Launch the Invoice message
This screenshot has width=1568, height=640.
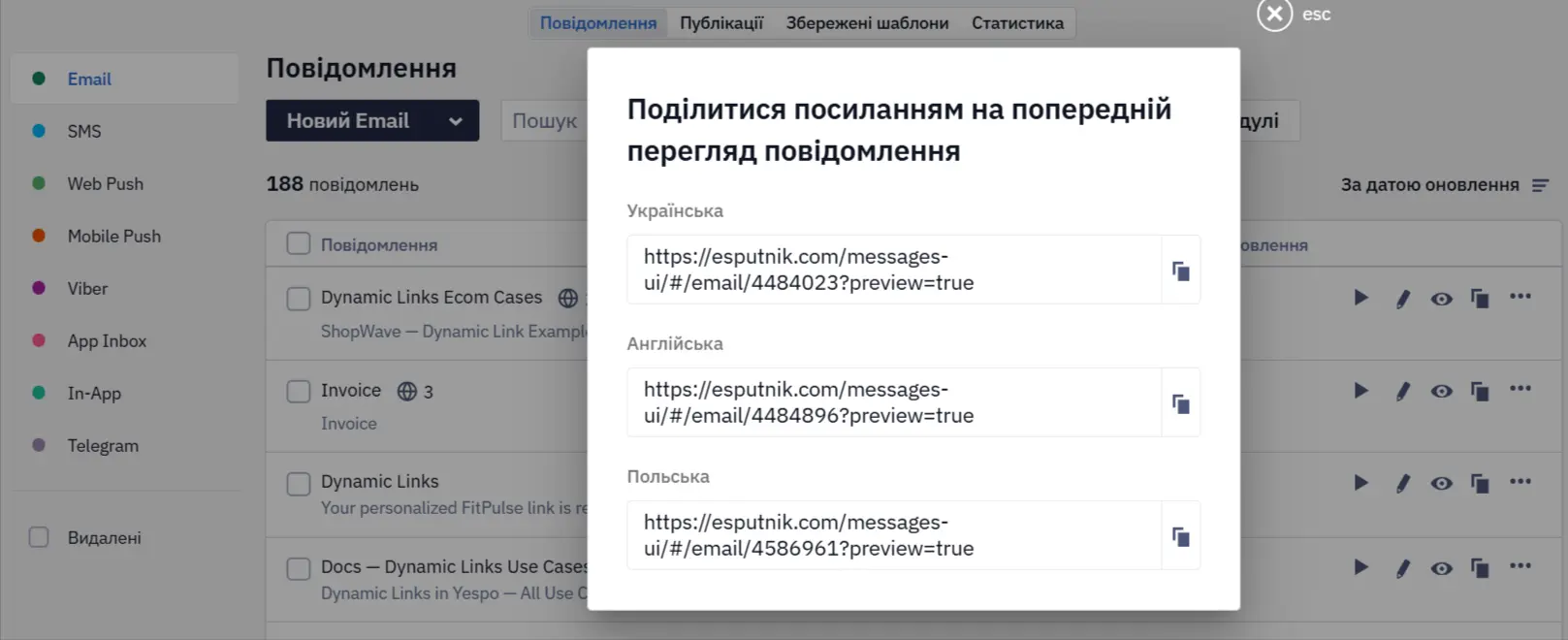(1360, 390)
